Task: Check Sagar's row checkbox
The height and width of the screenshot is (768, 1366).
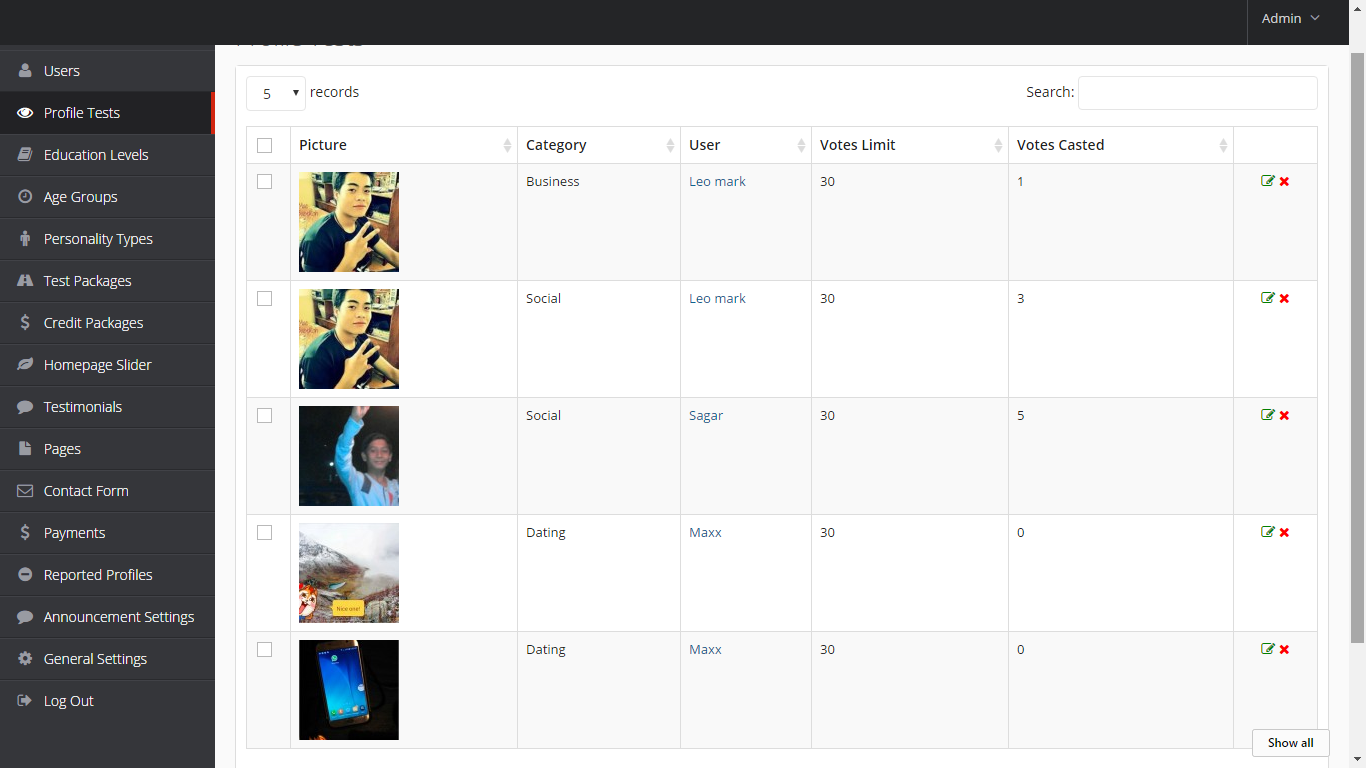Action: [264, 415]
